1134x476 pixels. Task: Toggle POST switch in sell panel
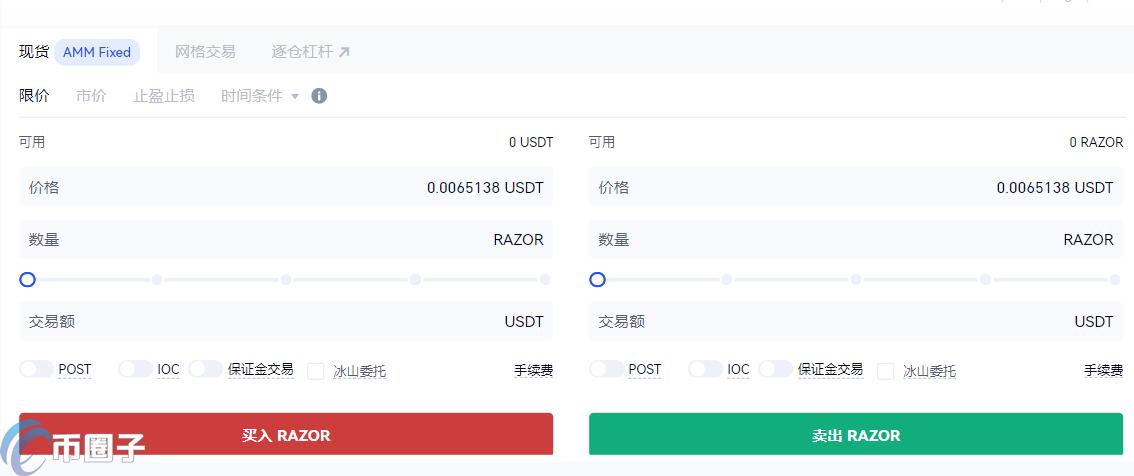click(x=606, y=369)
